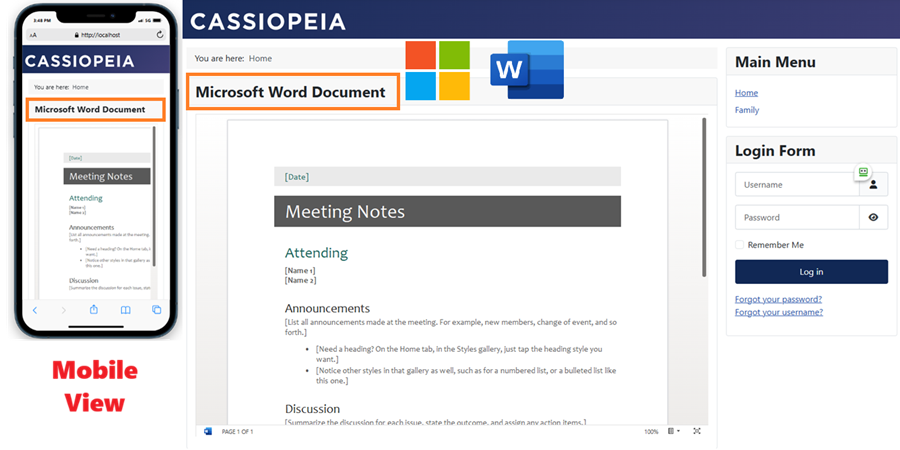Click Home in the desktop breadcrumb

(x=260, y=59)
